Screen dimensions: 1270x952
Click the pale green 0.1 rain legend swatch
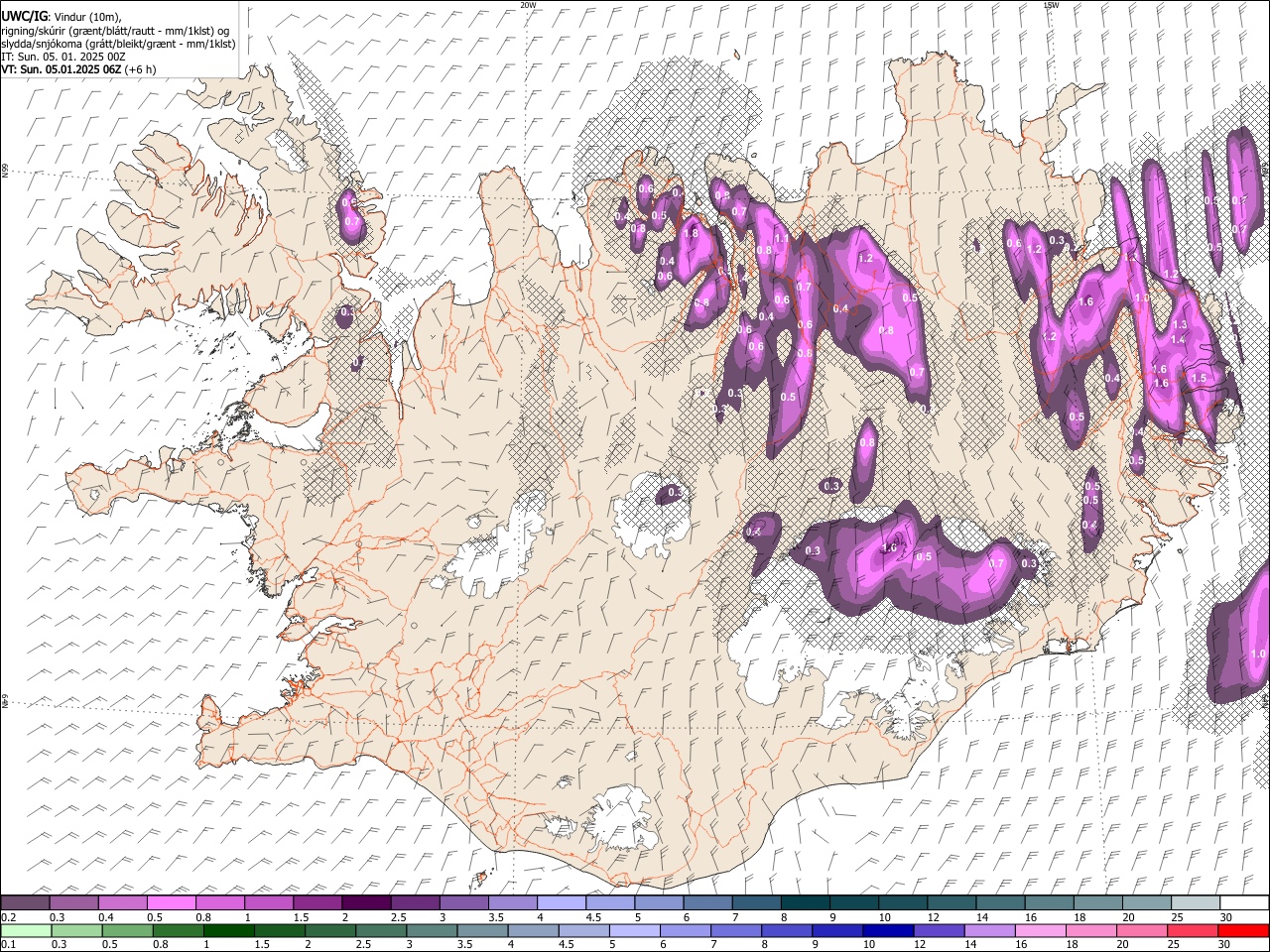click(25, 930)
